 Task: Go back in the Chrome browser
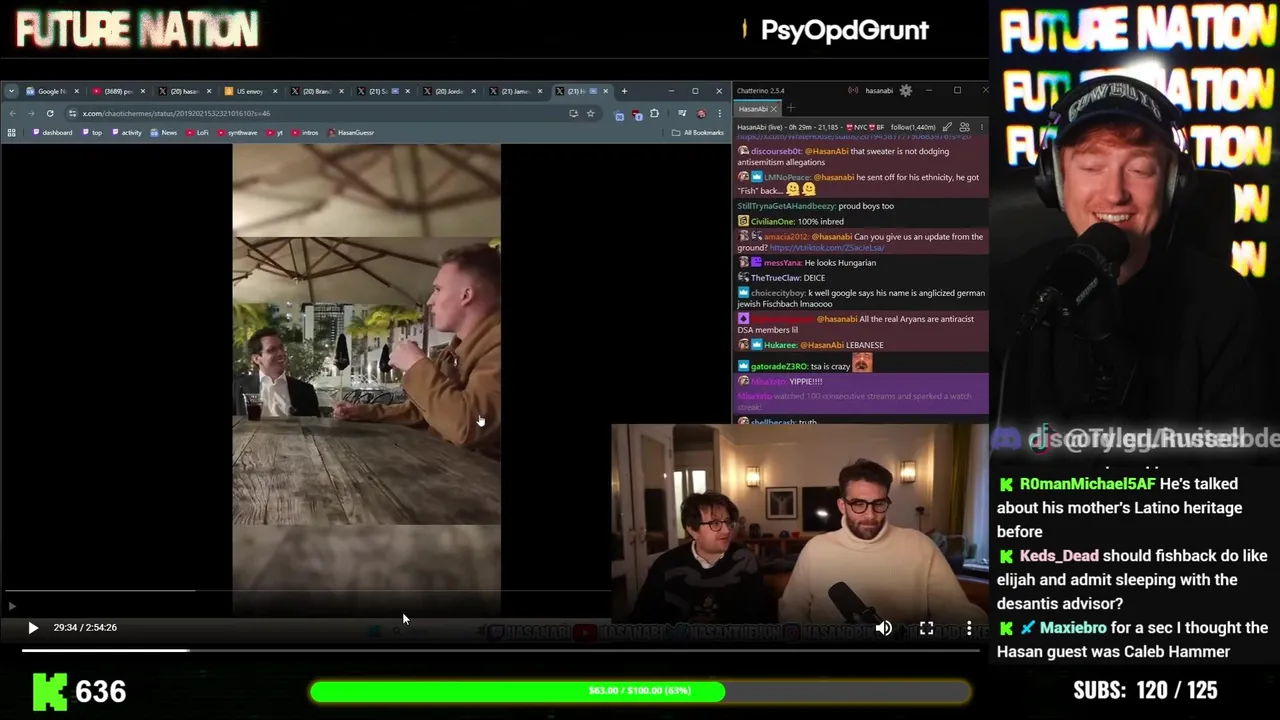point(12,114)
